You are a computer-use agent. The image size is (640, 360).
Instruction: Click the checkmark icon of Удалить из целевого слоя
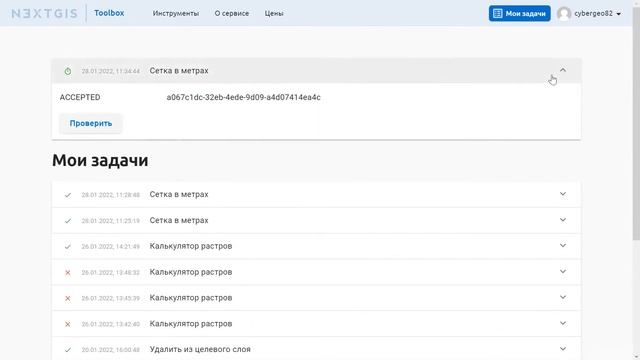pyautogui.click(x=68, y=350)
